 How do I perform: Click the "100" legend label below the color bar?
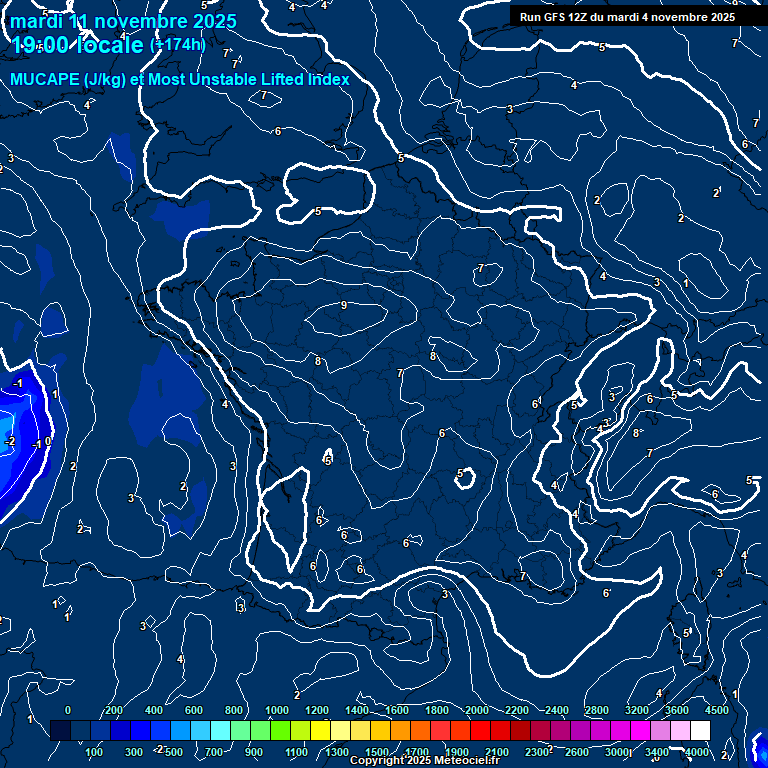[94, 752]
